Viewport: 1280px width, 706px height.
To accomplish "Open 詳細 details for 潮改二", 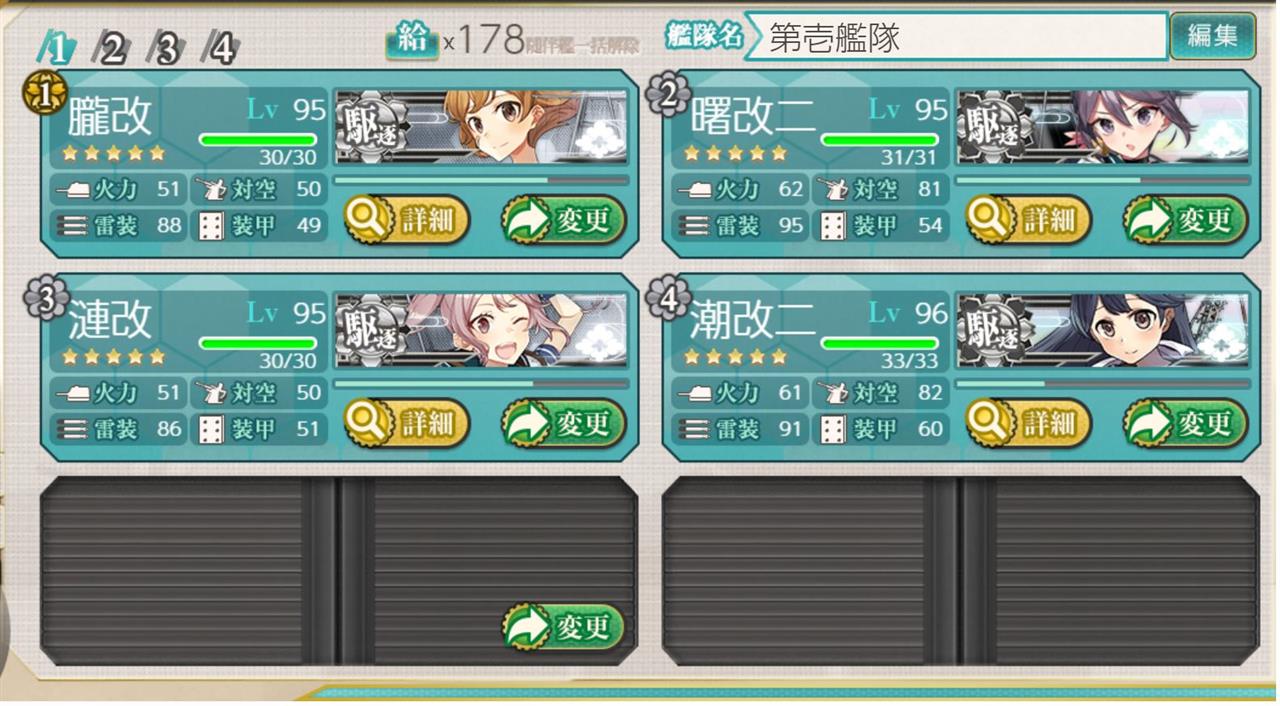I will click(1029, 424).
